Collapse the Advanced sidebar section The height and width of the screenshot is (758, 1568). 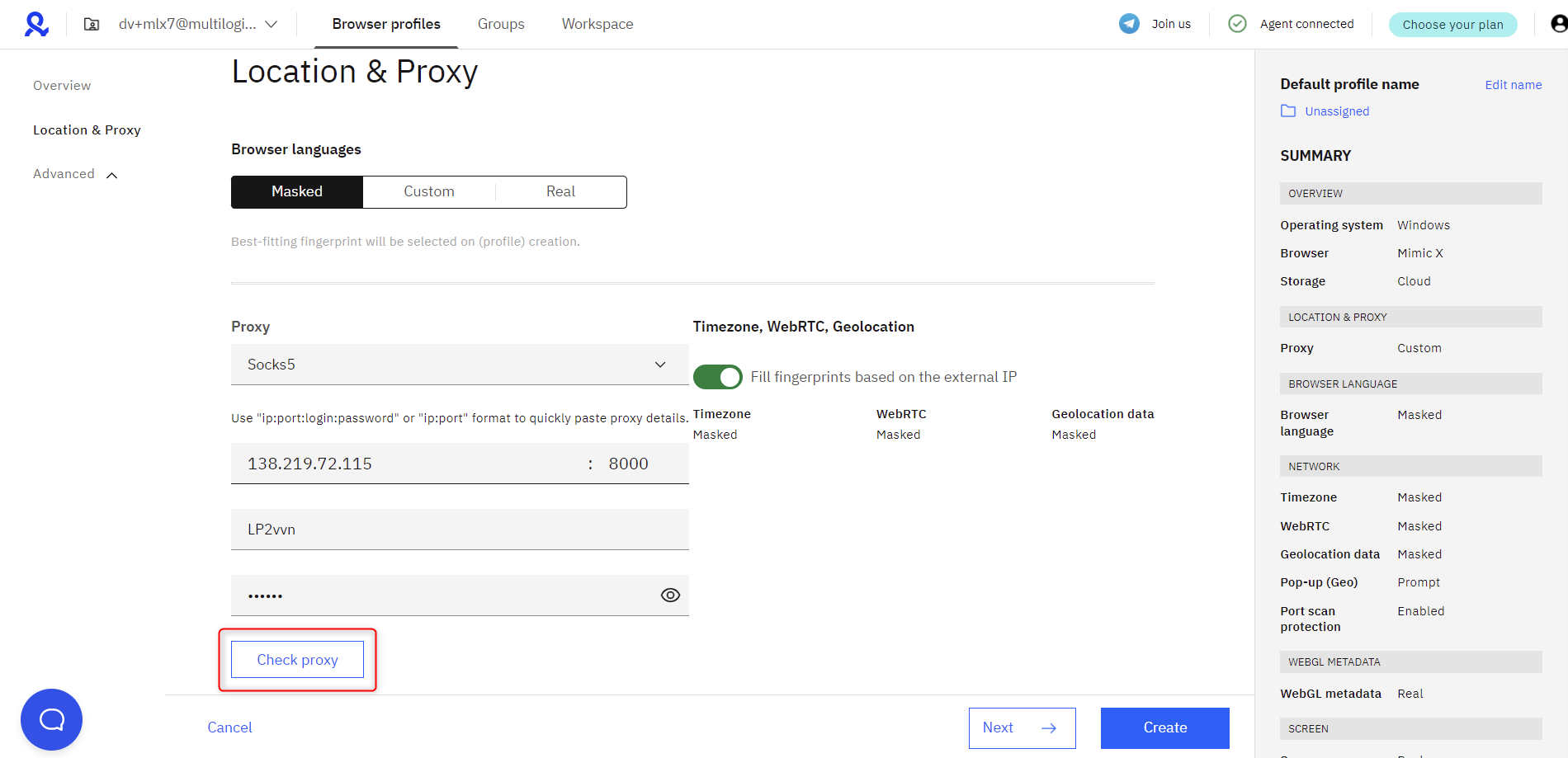coord(112,175)
